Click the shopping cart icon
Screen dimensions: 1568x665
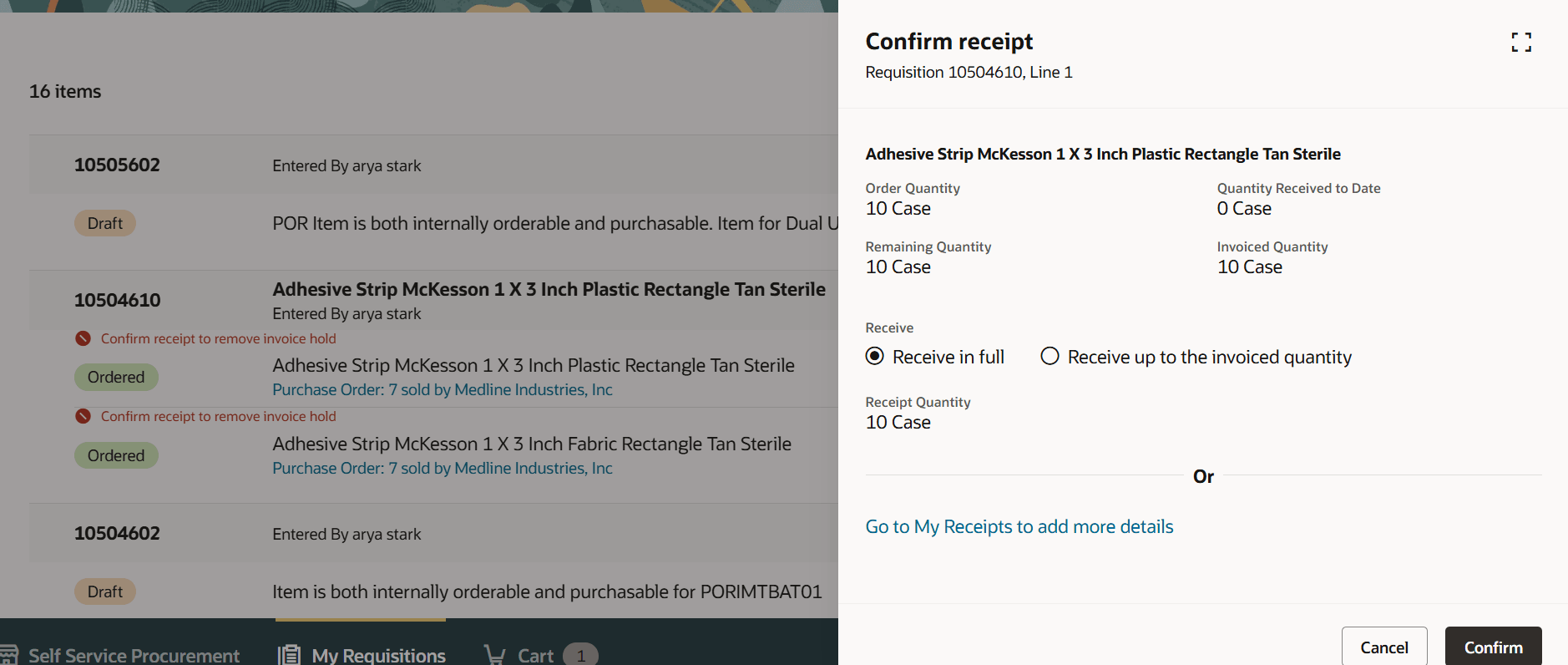coord(494,655)
